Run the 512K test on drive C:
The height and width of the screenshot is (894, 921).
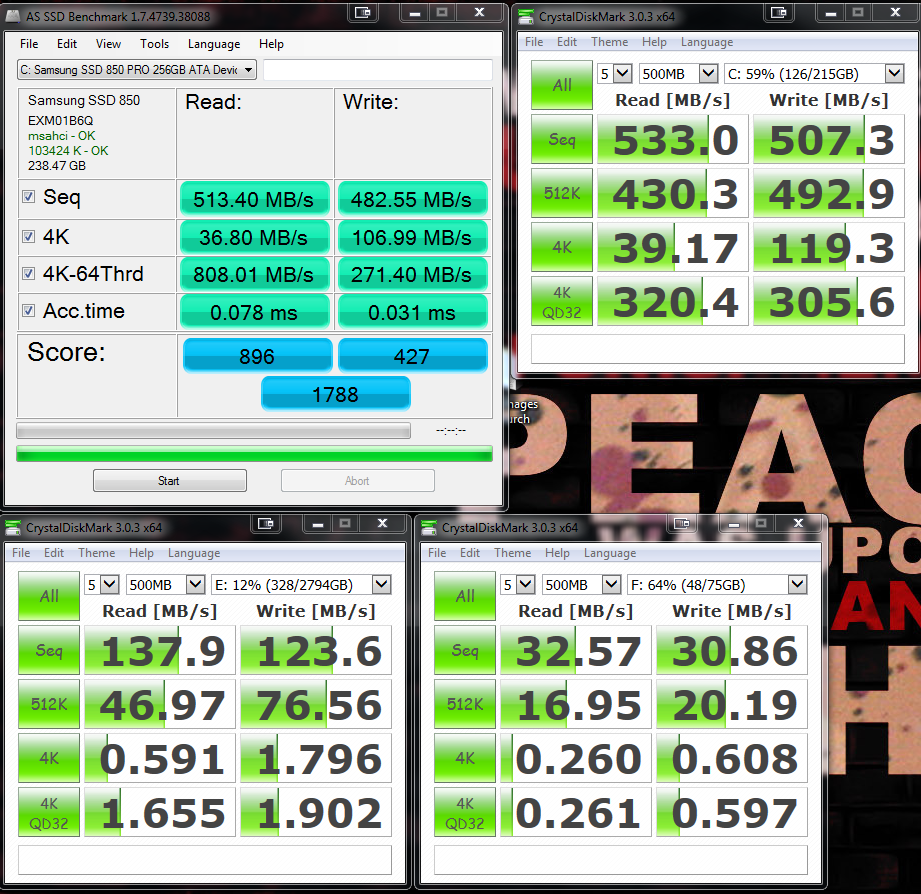click(562, 193)
